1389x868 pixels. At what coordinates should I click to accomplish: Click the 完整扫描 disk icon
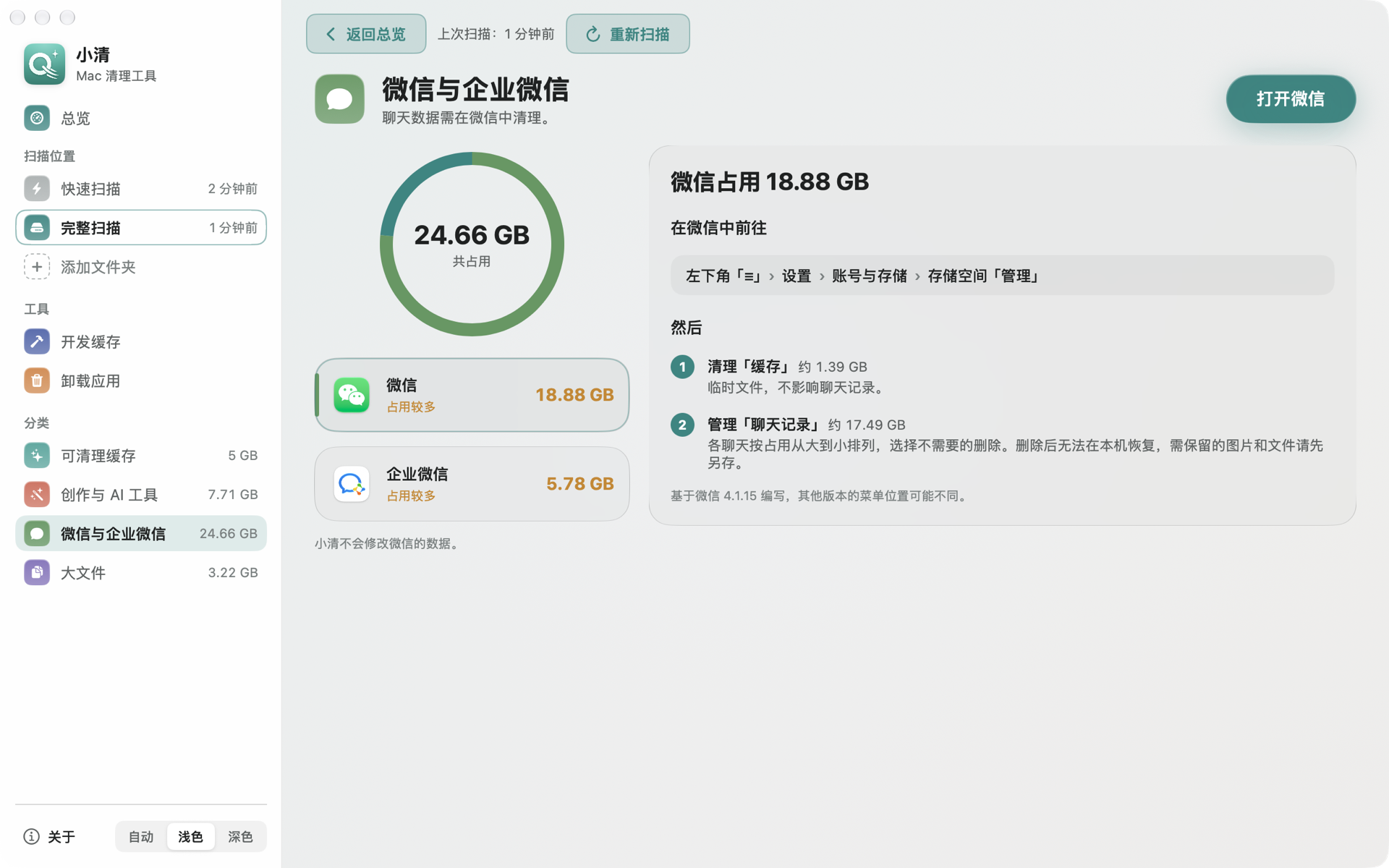coord(37,228)
